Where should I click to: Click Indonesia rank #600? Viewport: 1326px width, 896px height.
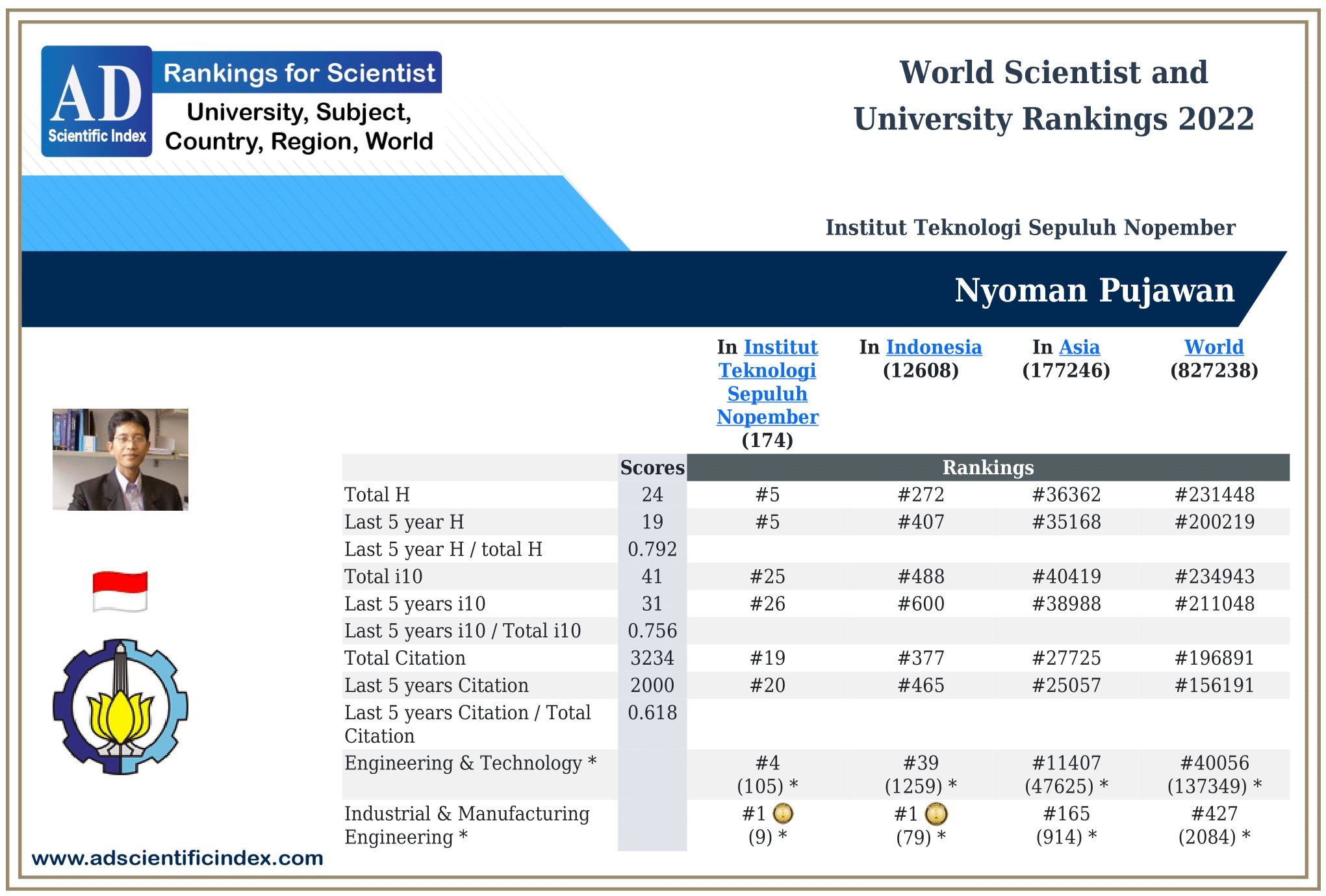pyautogui.click(x=921, y=604)
